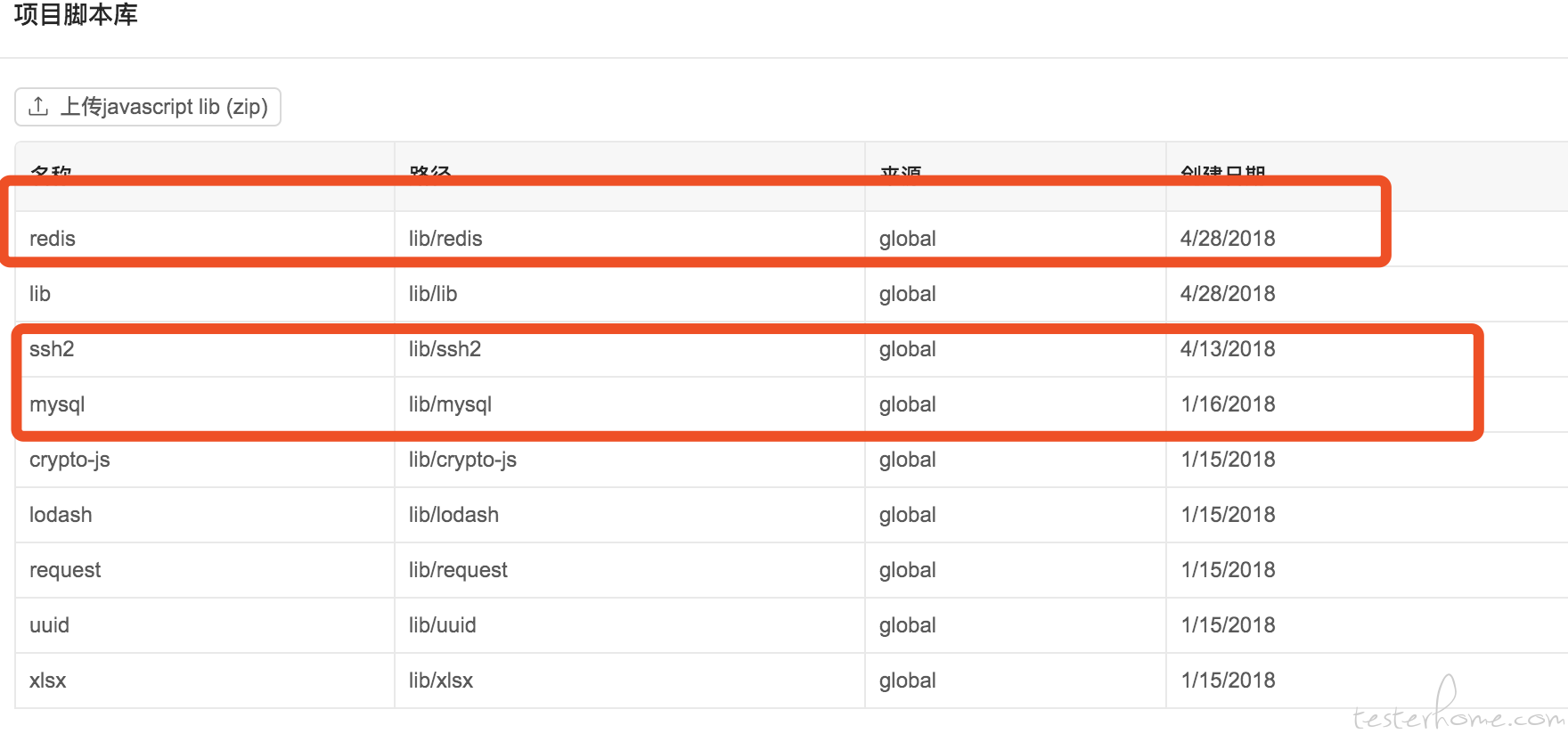Click the lib/request path cell
This screenshot has width=1568, height=750.
click(458, 570)
